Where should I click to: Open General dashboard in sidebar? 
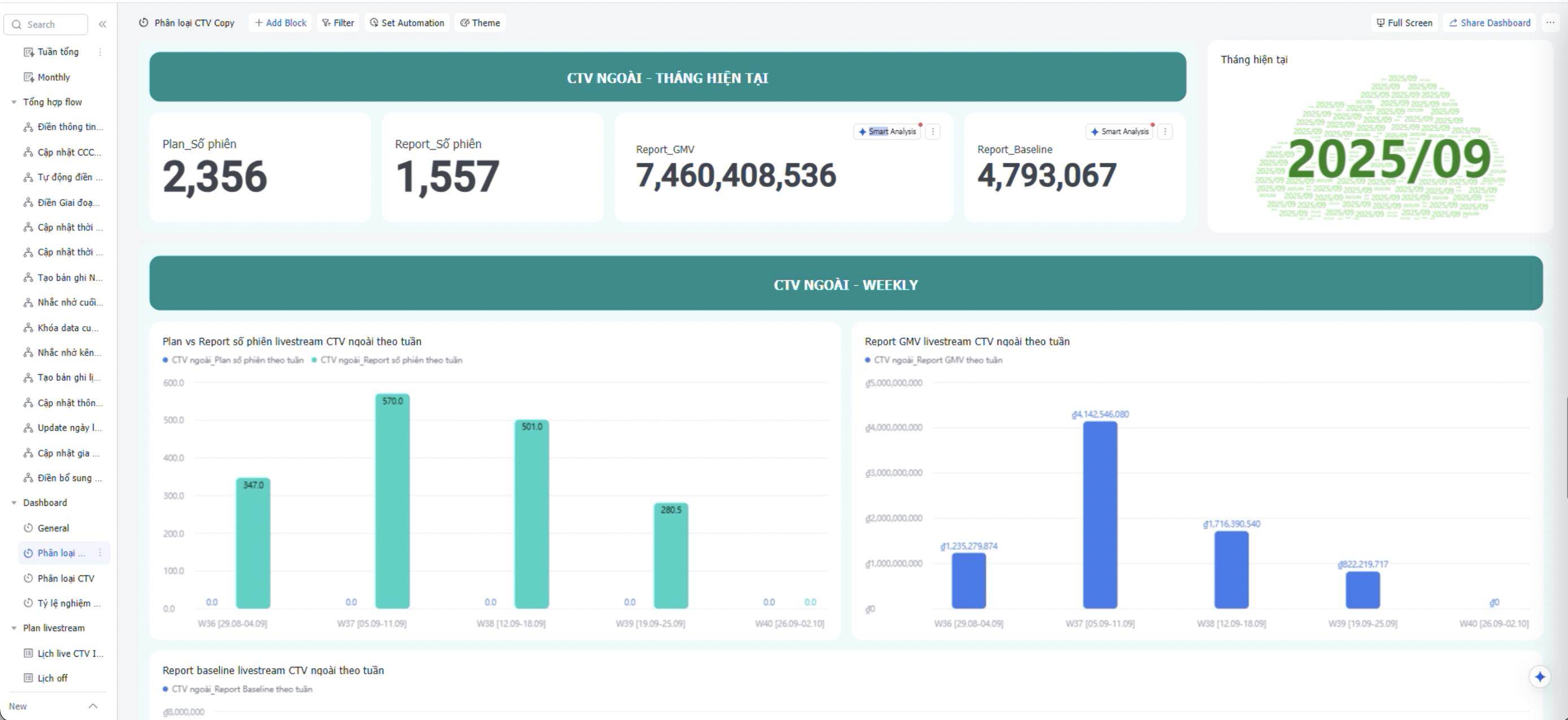pos(53,528)
